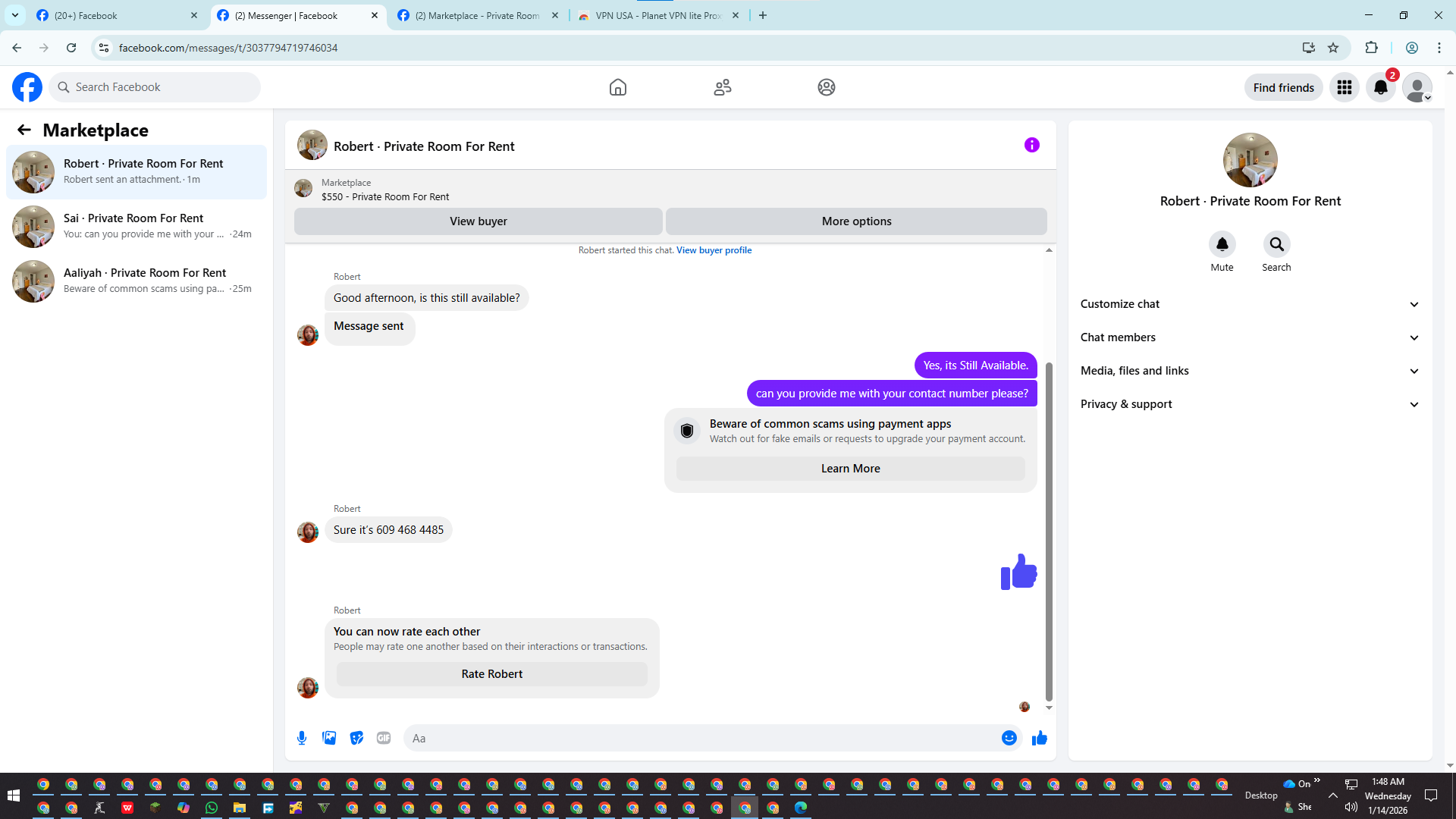This screenshot has height=819, width=1456.
Task: Click the voice clip microphone icon
Action: [302, 738]
